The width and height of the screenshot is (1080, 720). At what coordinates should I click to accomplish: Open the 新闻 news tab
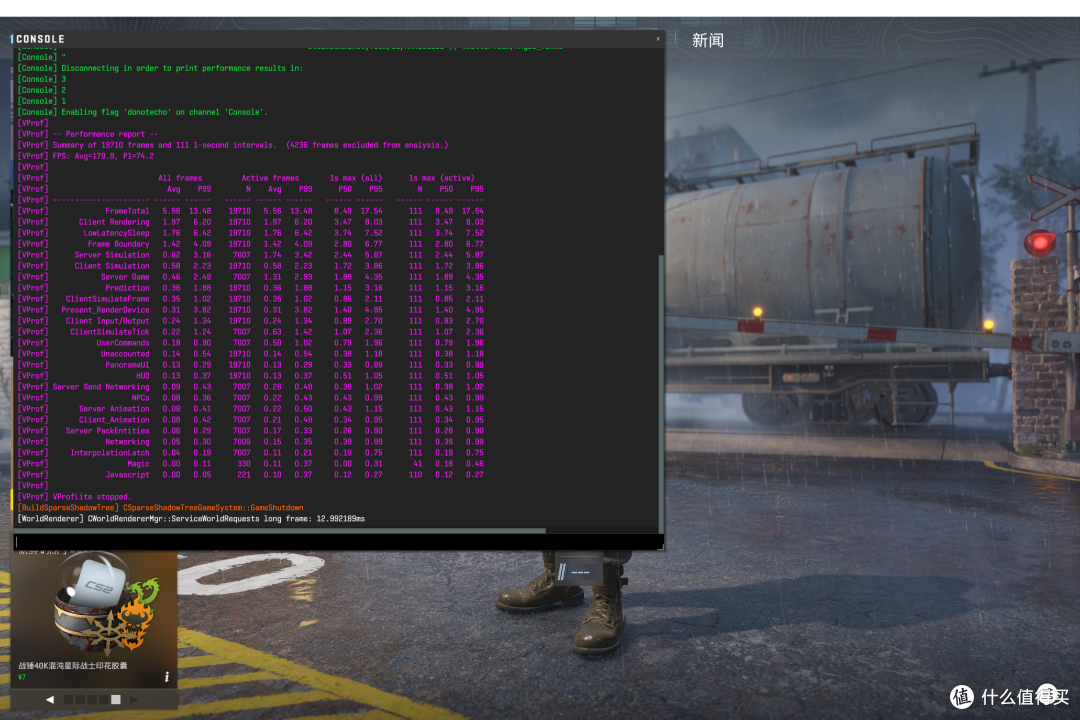707,40
